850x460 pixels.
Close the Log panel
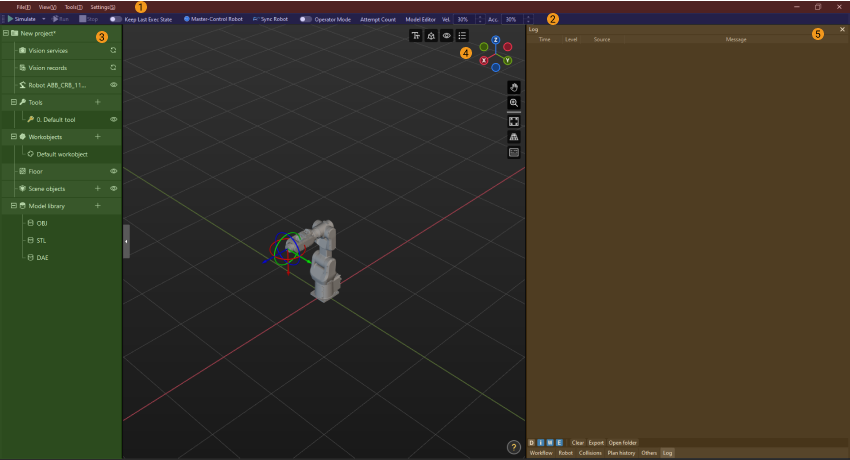(842, 29)
